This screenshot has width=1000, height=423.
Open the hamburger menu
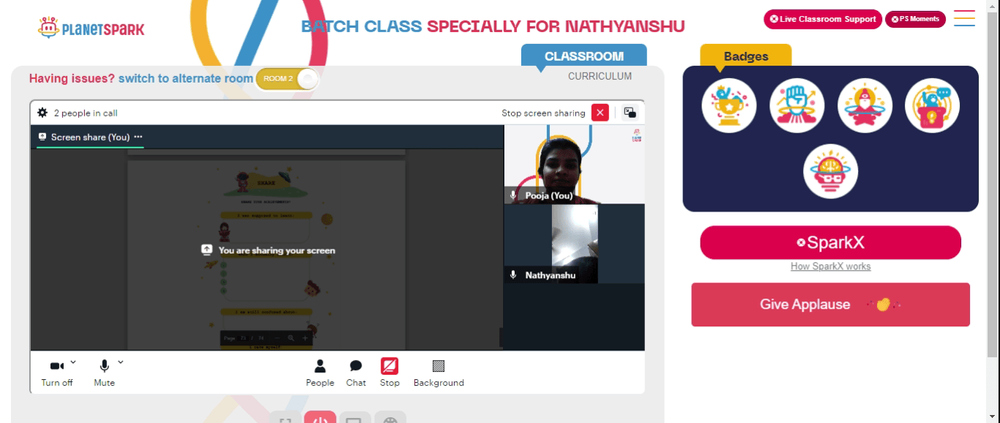pos(964,18)
